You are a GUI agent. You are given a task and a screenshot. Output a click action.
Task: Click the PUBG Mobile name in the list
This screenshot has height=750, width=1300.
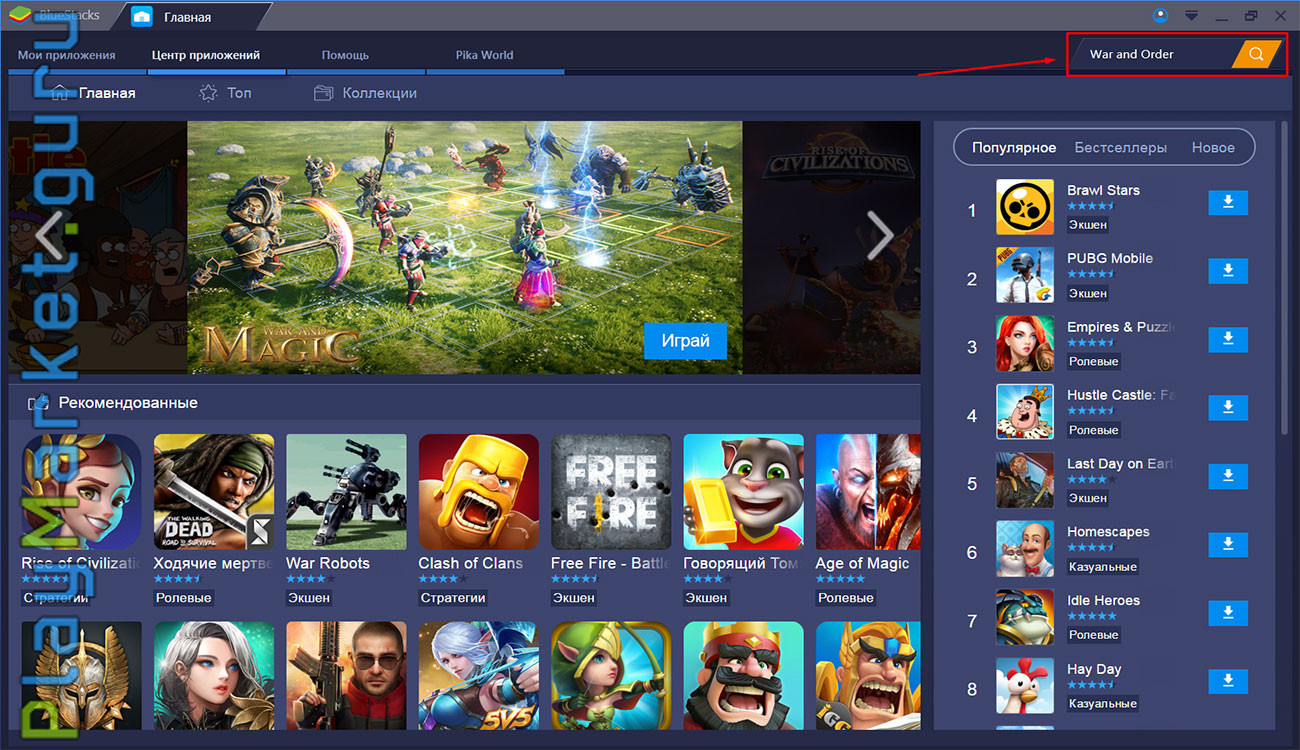pos(1110,258)
